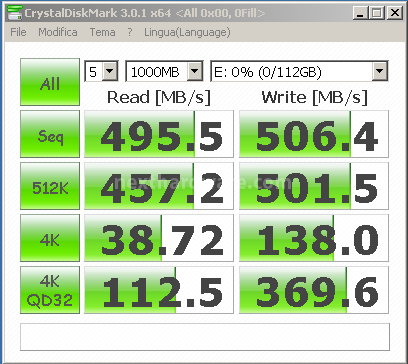Screen dimensions: 408x364
Task: Expand the E: drive selection dropdown
Action: [380, 71]
